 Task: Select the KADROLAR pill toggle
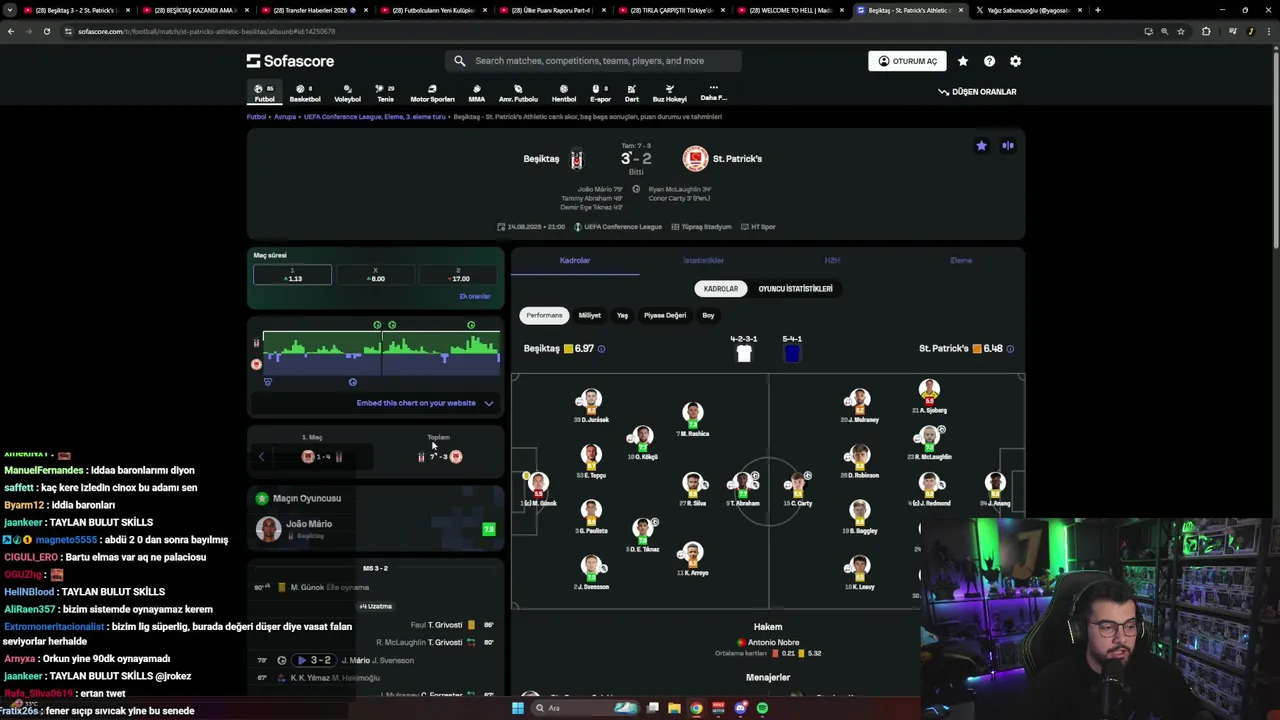[721, 289]
